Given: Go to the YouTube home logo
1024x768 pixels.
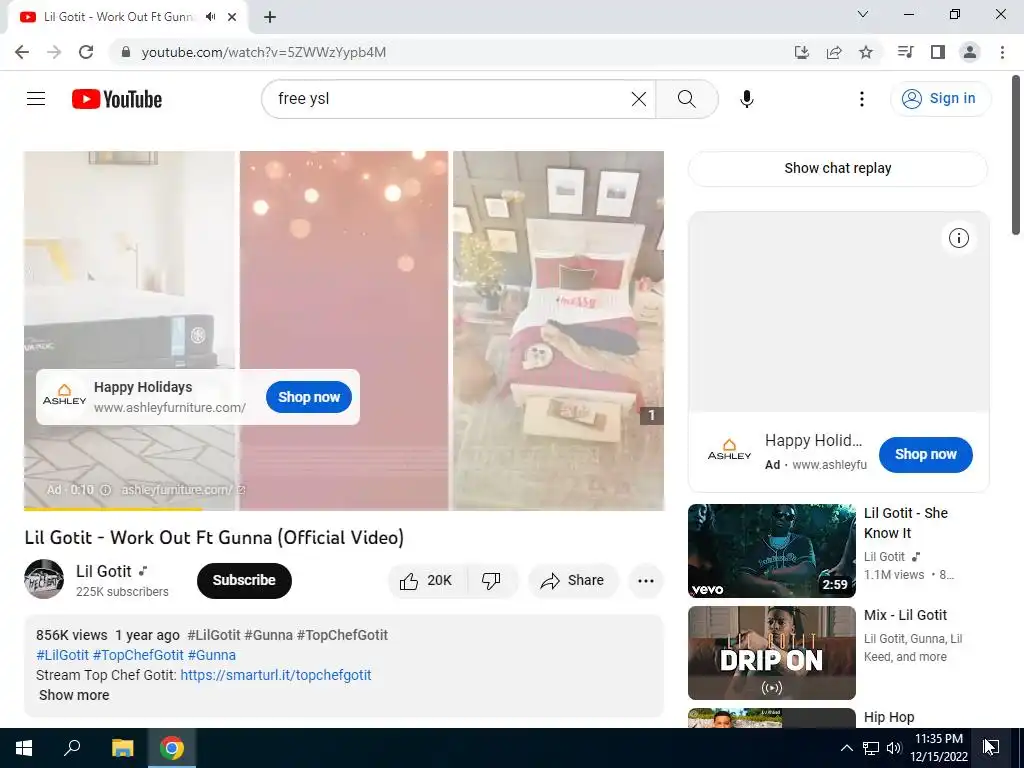Looking at the screenshot, I should click(x=117, y=99).
